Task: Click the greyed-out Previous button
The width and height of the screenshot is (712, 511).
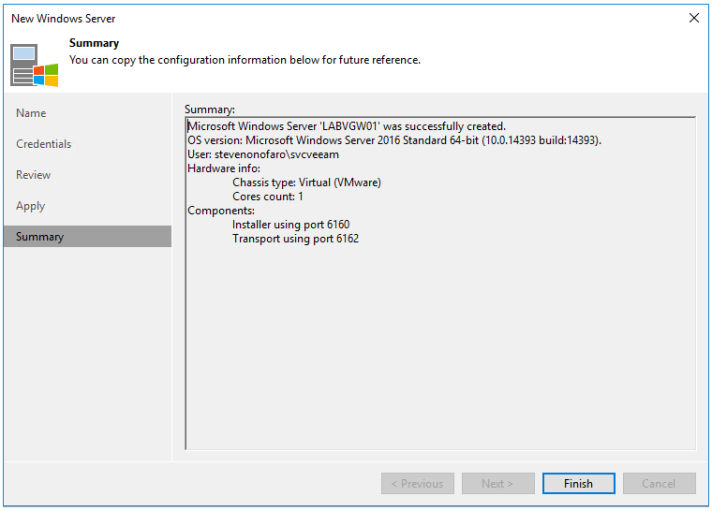Action: (x=417, y=483)
